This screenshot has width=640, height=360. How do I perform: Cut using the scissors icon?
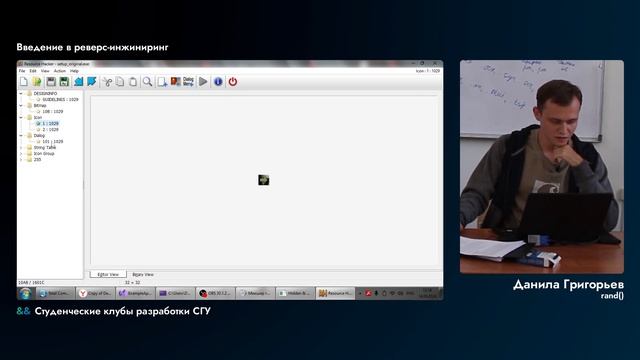pos(107,82)
